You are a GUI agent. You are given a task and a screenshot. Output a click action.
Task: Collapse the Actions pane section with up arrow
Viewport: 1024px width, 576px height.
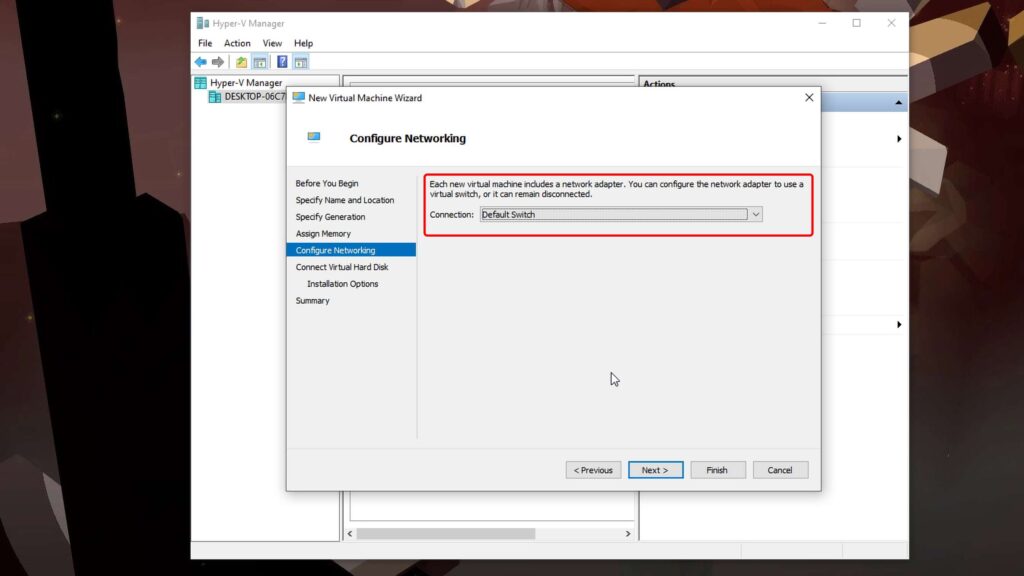pyautogui.click(x=899, y=103)
